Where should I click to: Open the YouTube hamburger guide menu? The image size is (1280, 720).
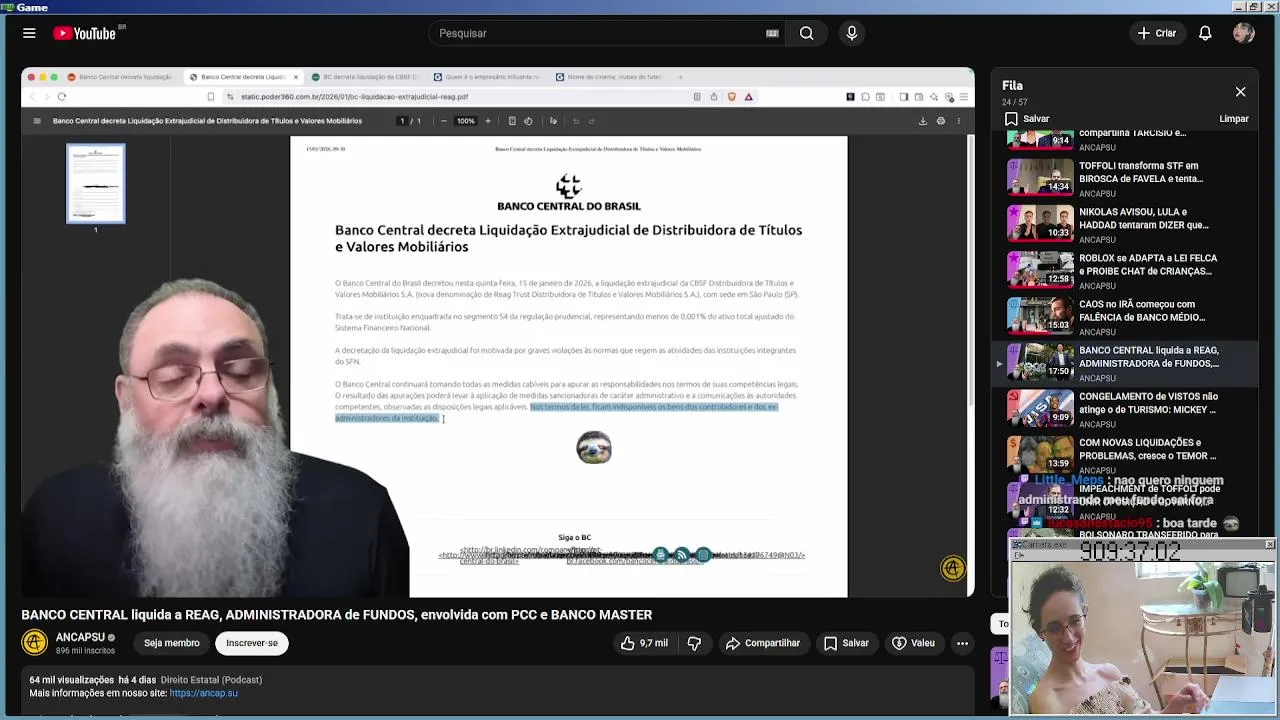coord(29,33)
